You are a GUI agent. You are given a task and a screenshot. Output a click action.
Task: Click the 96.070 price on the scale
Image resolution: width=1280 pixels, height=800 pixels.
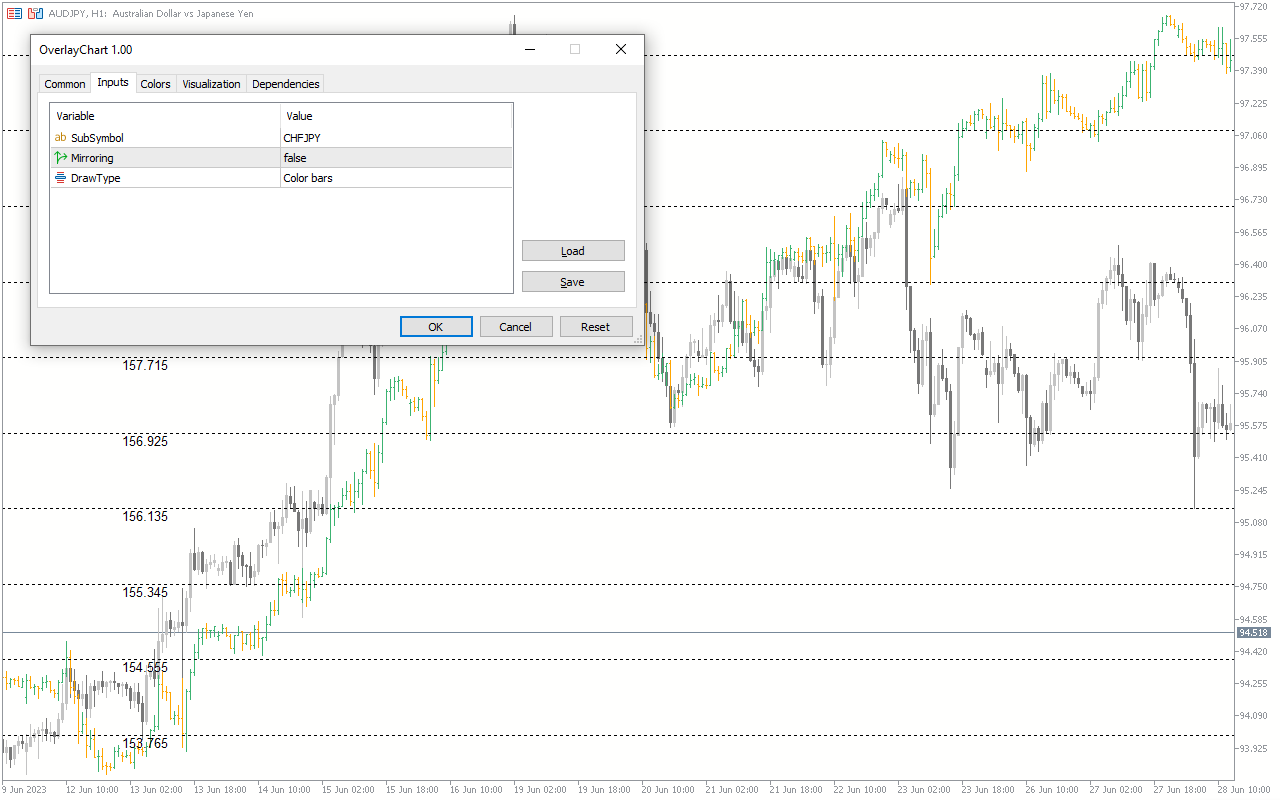(1254, 329)
